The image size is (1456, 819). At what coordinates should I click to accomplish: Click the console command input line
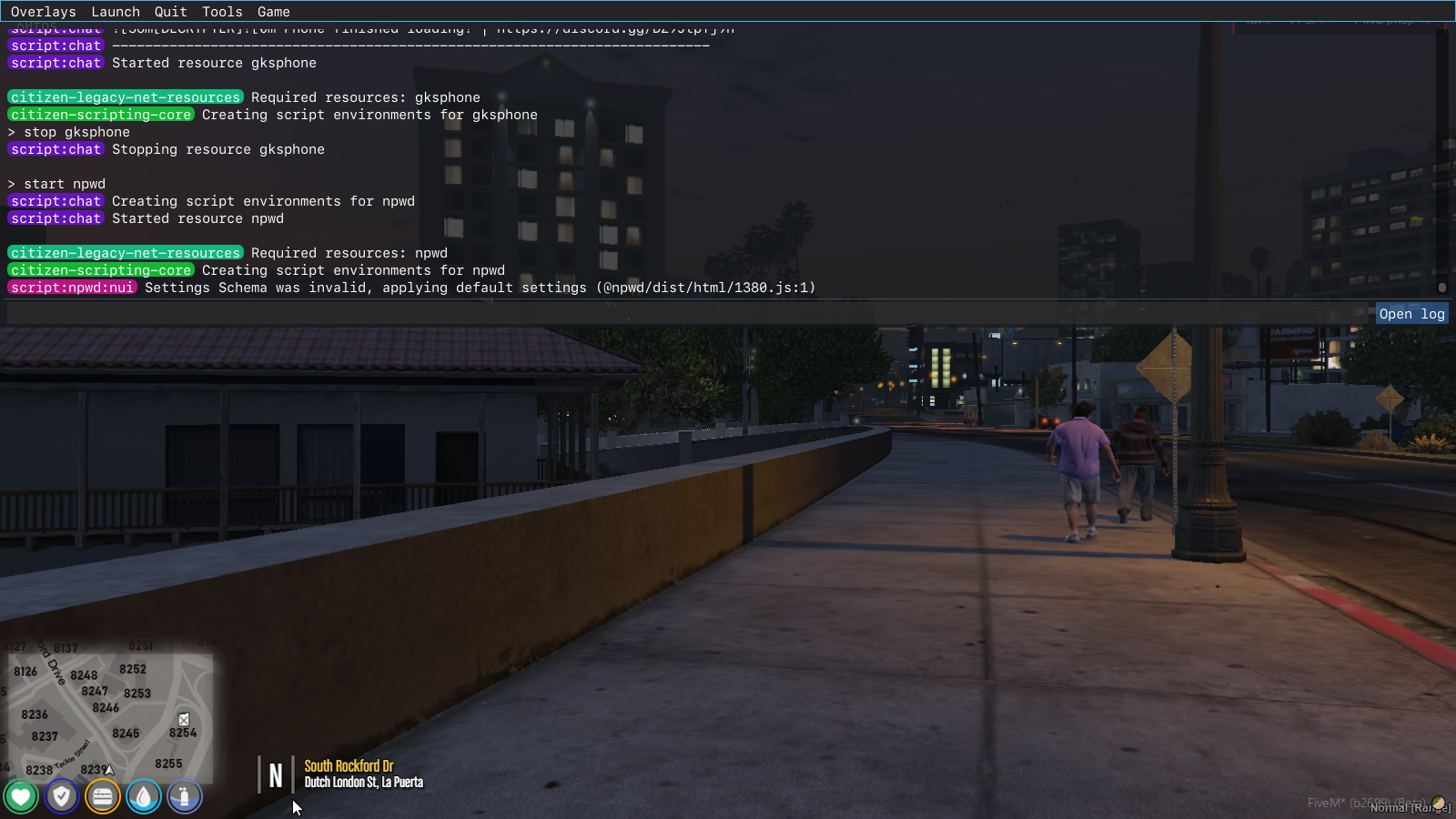364,311
